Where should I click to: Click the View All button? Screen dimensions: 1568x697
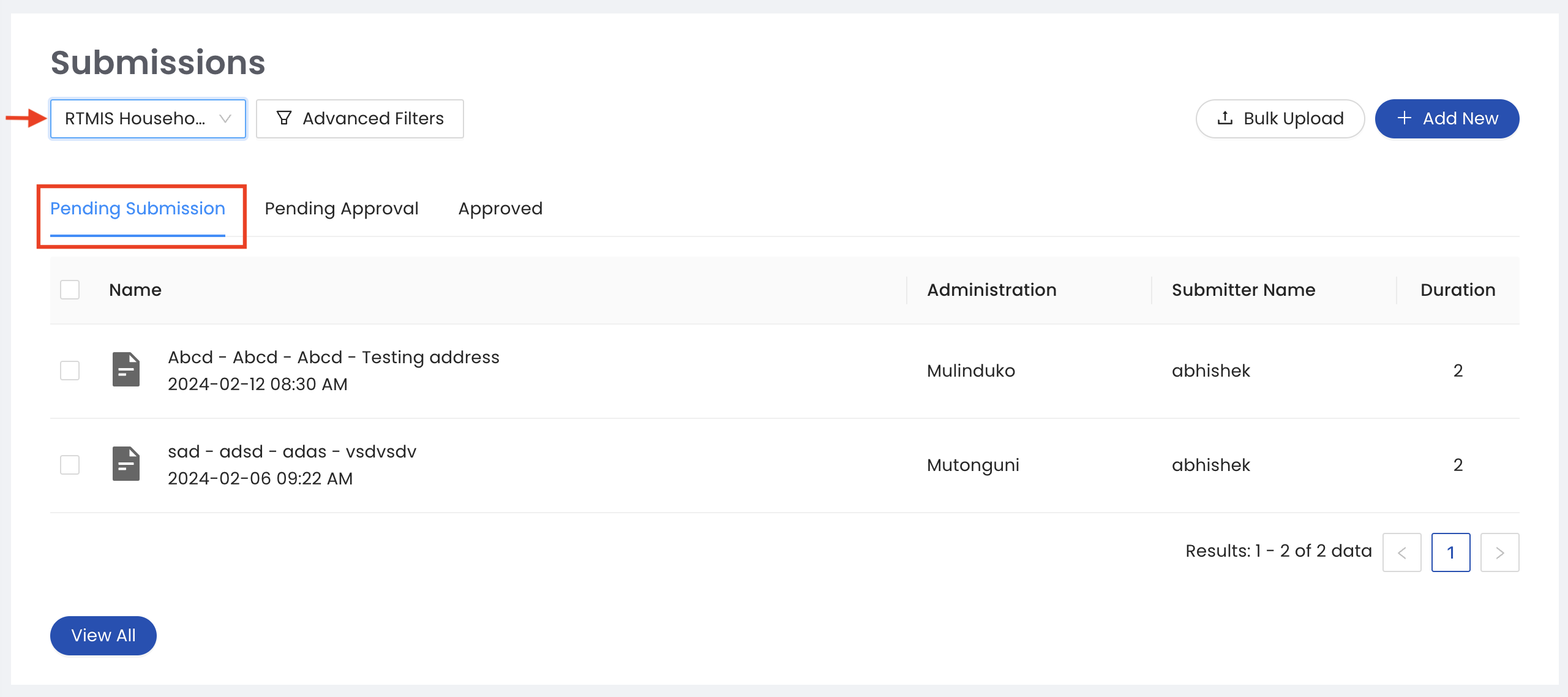[x=102, y=635]
